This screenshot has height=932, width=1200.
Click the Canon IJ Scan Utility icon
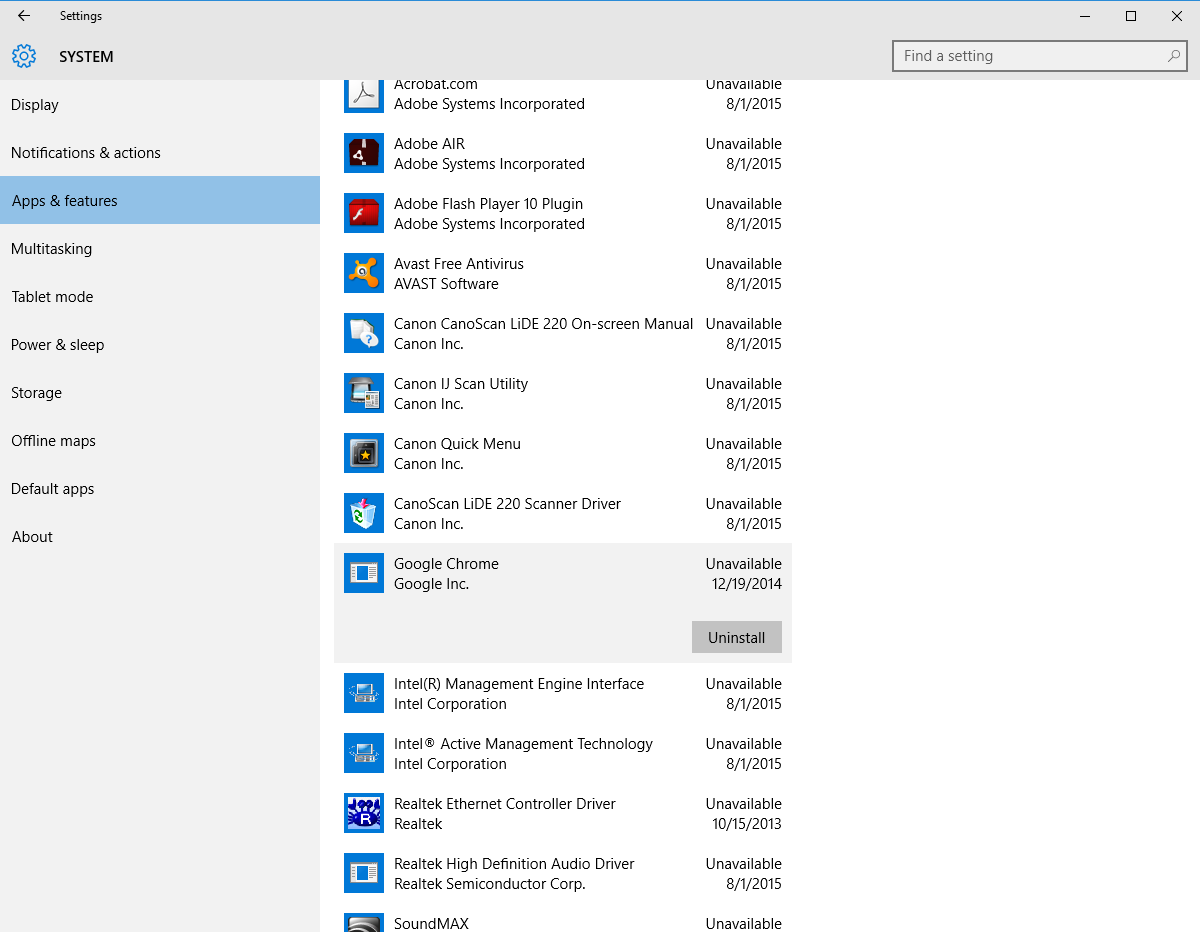[364, 393]
